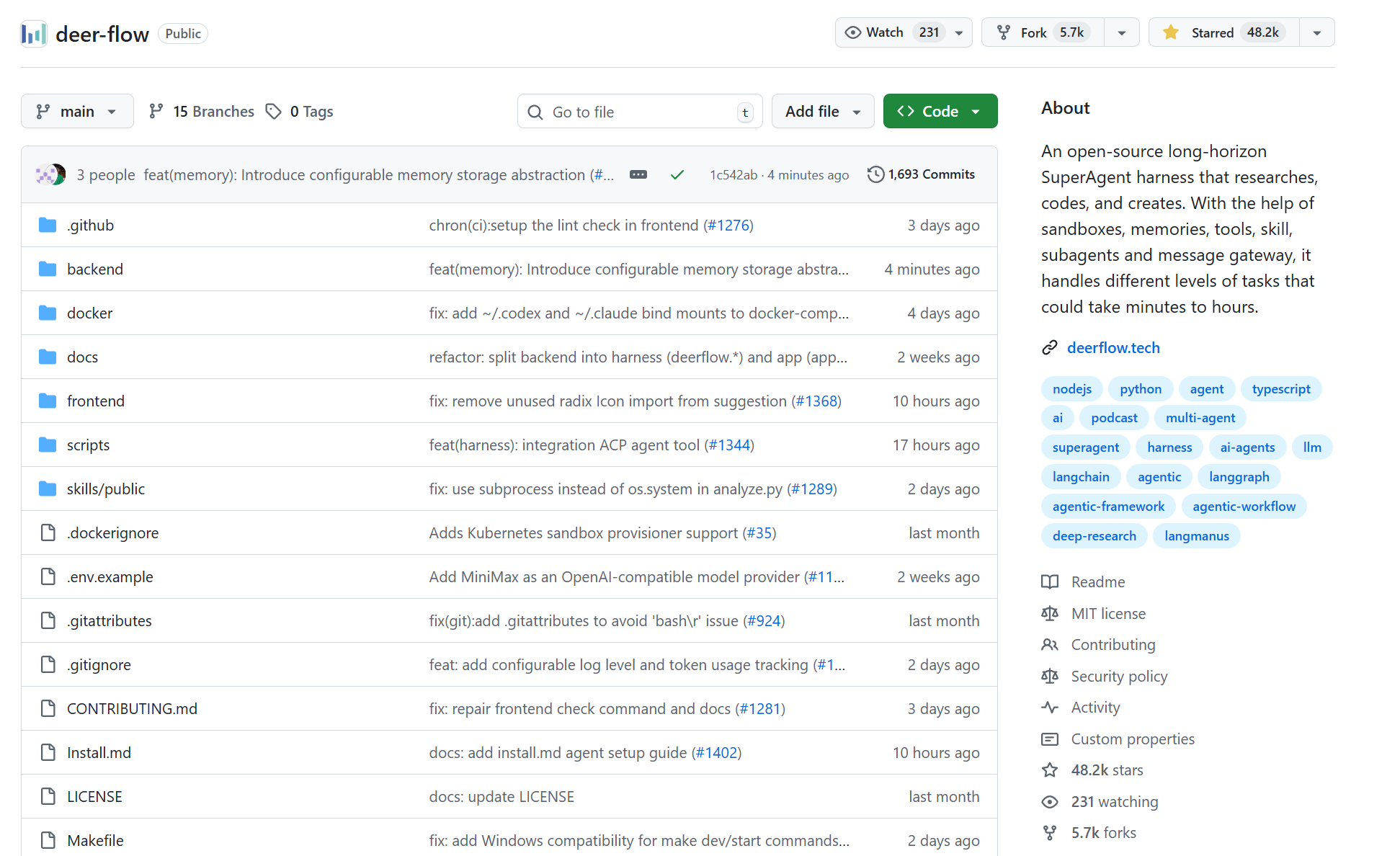Viewport: 1400px width, 856px height.
Task: Toggle the Watch eye button
Action: 884,32
